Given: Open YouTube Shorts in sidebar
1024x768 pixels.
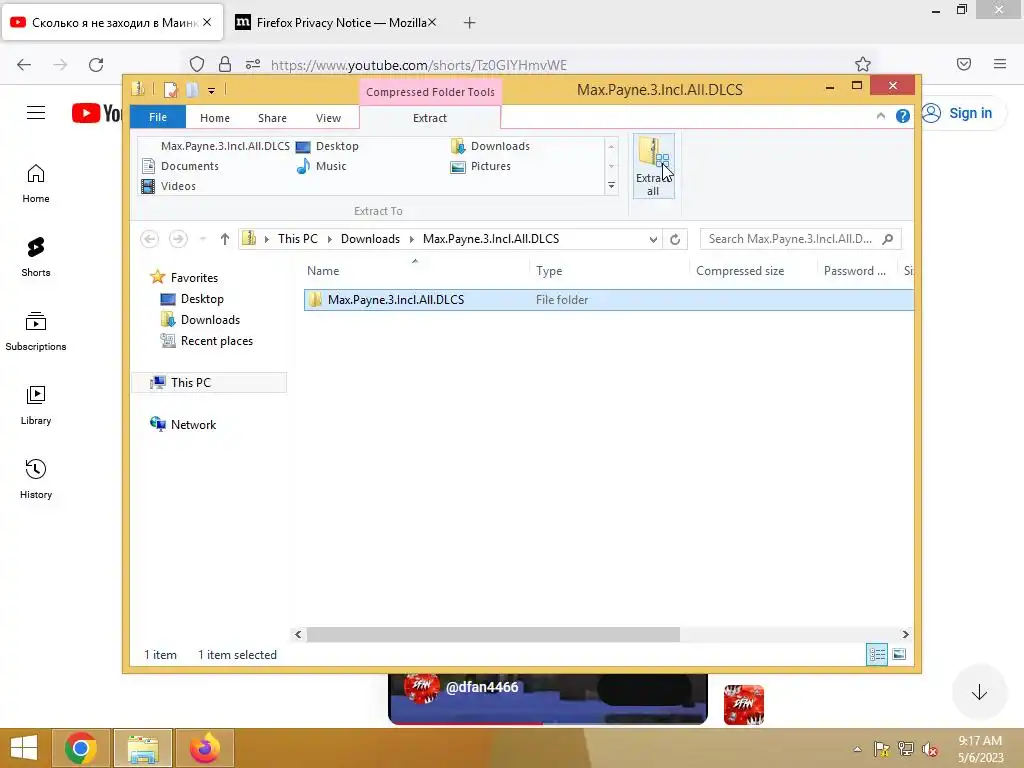Looking at the screenshot, I should (36, 257).
